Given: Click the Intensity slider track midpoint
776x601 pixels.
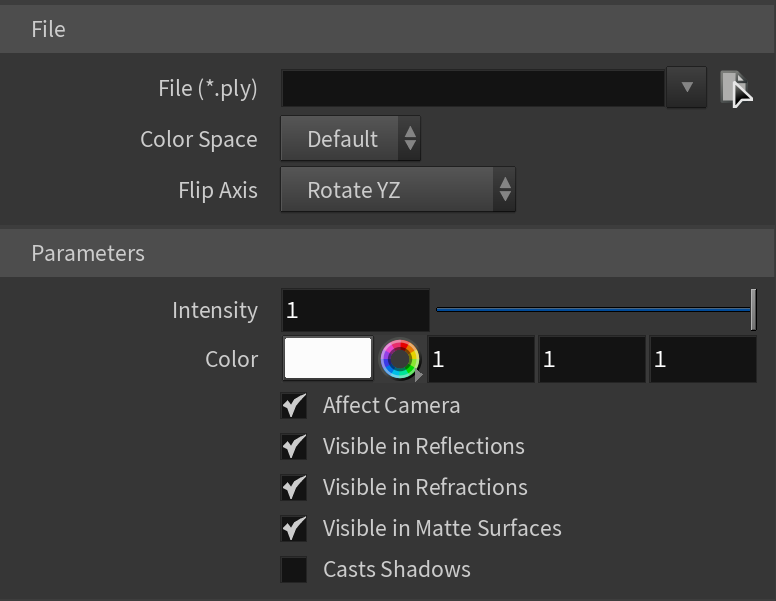Looking at the screenshot, I should coord(594,310).
